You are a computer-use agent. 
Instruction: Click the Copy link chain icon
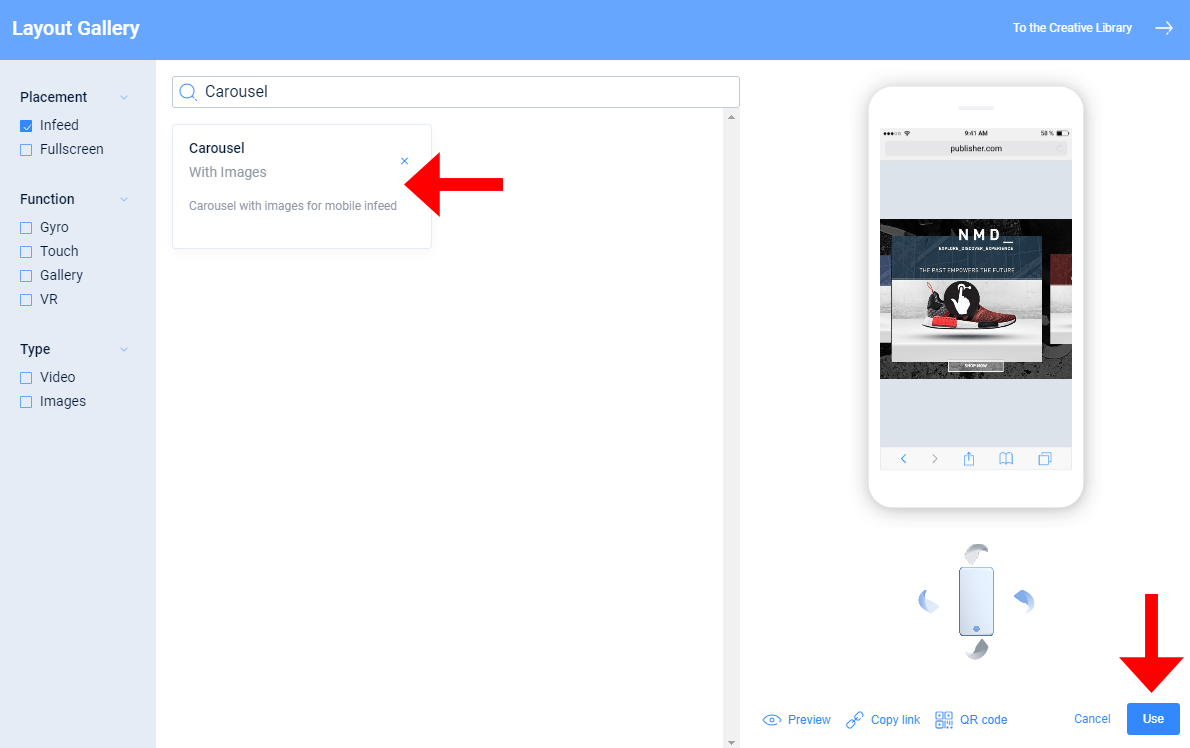(x=855, y=720)
